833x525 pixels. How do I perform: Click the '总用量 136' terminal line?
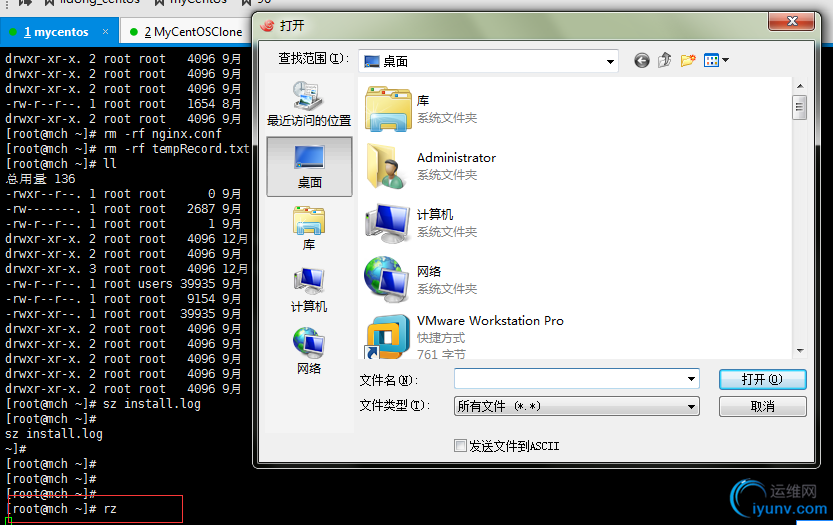point(40,179)
